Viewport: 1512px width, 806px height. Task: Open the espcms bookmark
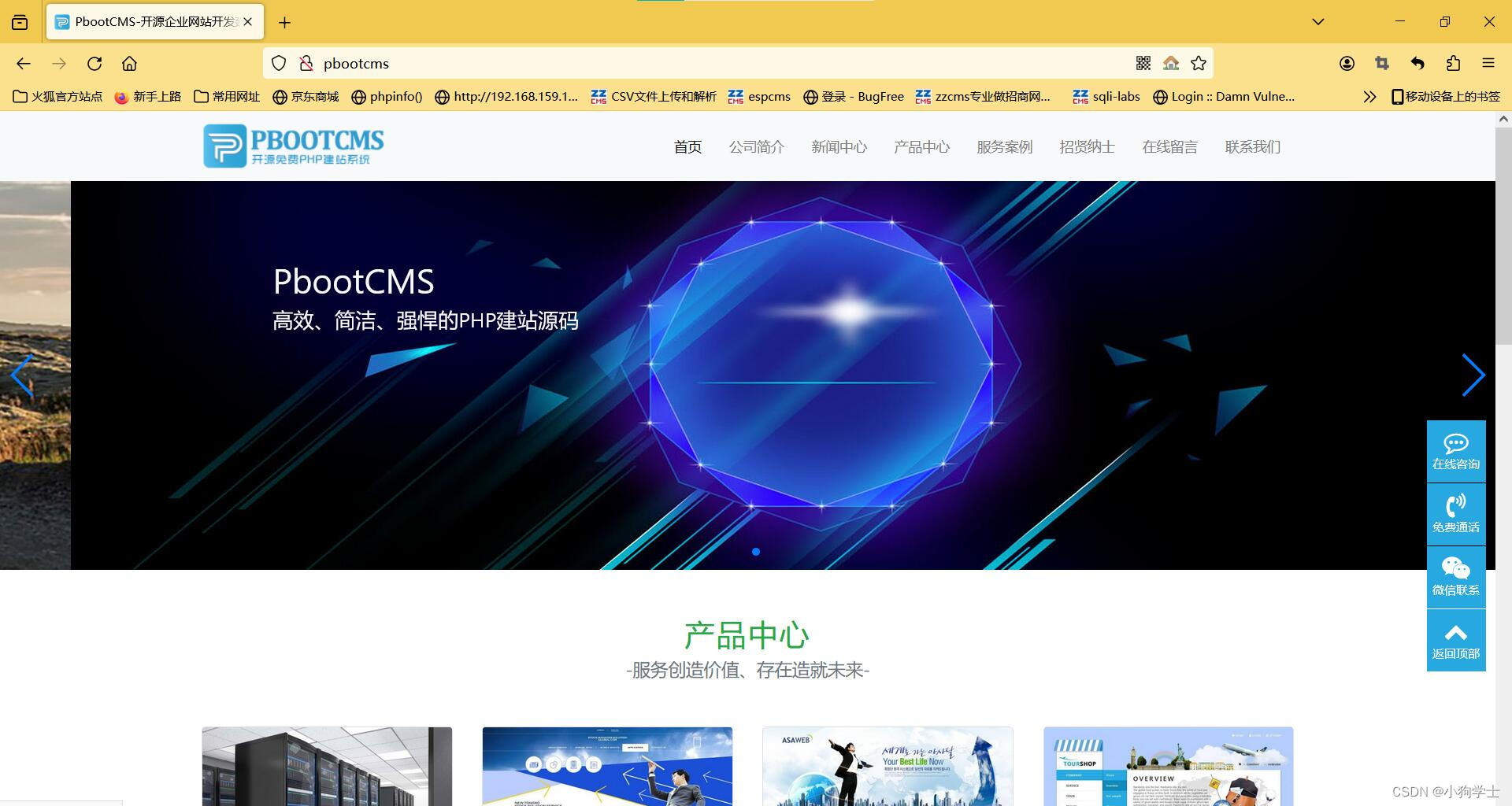[759, 97]
